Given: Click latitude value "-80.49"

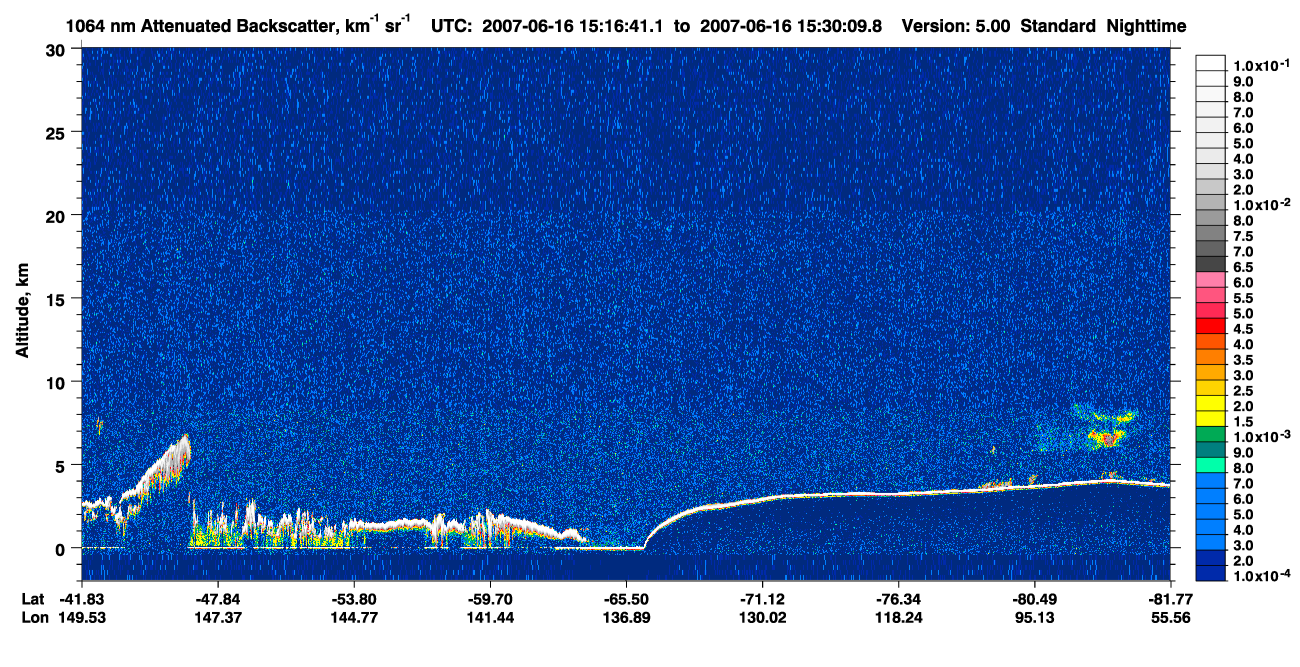Looking at the screenshot, I should 1034,599.
